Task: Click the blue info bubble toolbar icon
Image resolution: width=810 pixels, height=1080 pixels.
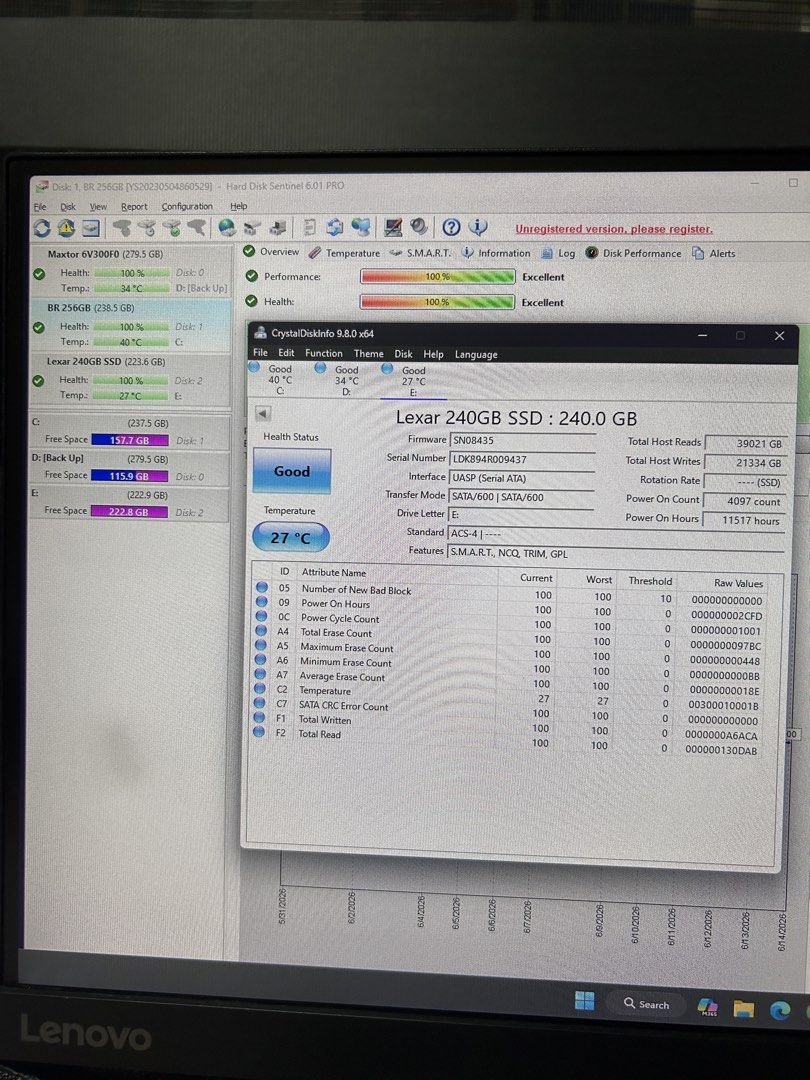Action: click(x=478, y=227)
